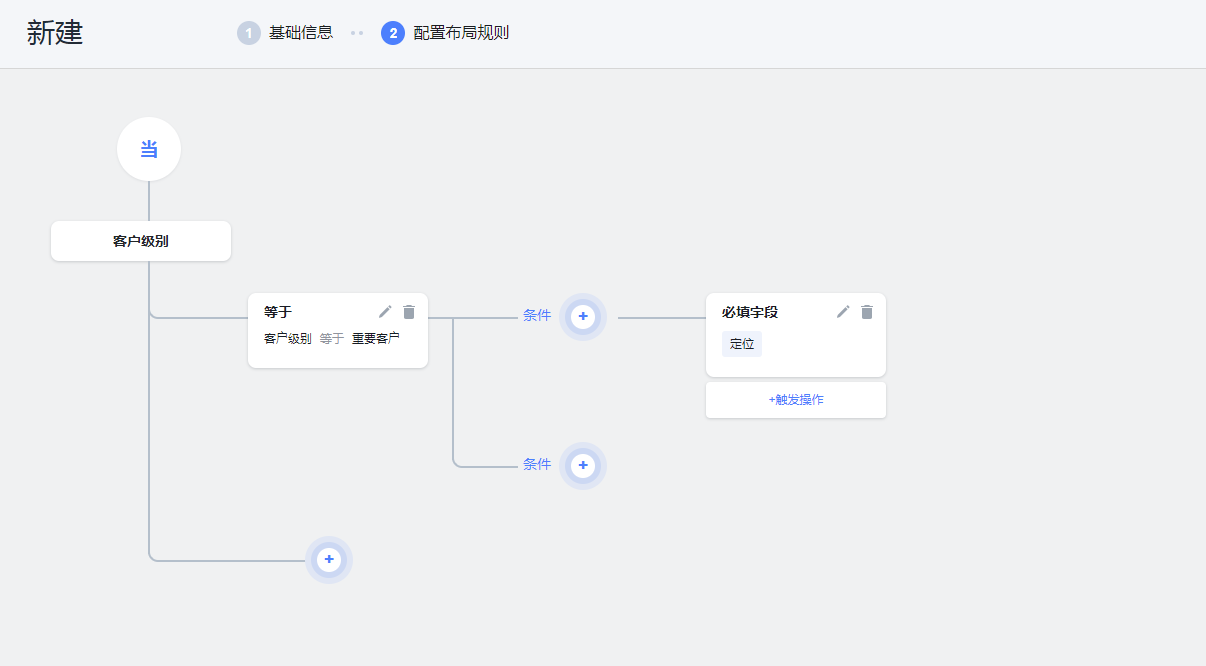Switch to the 基础信息 step
This screenshot has width=1206, height=666.
click(x=291, y=32)
